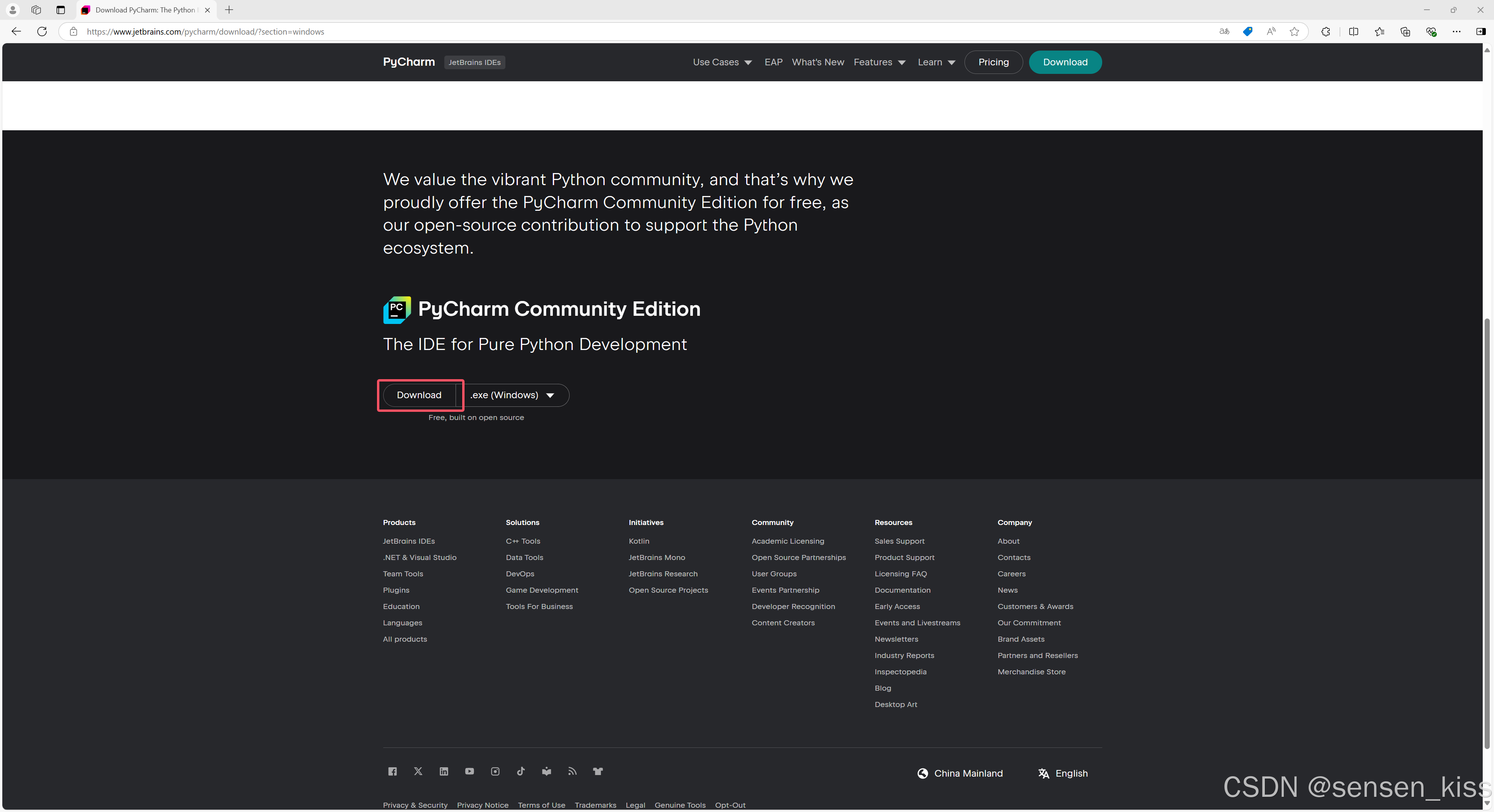Open the Instagram social icon

(495, 772)
